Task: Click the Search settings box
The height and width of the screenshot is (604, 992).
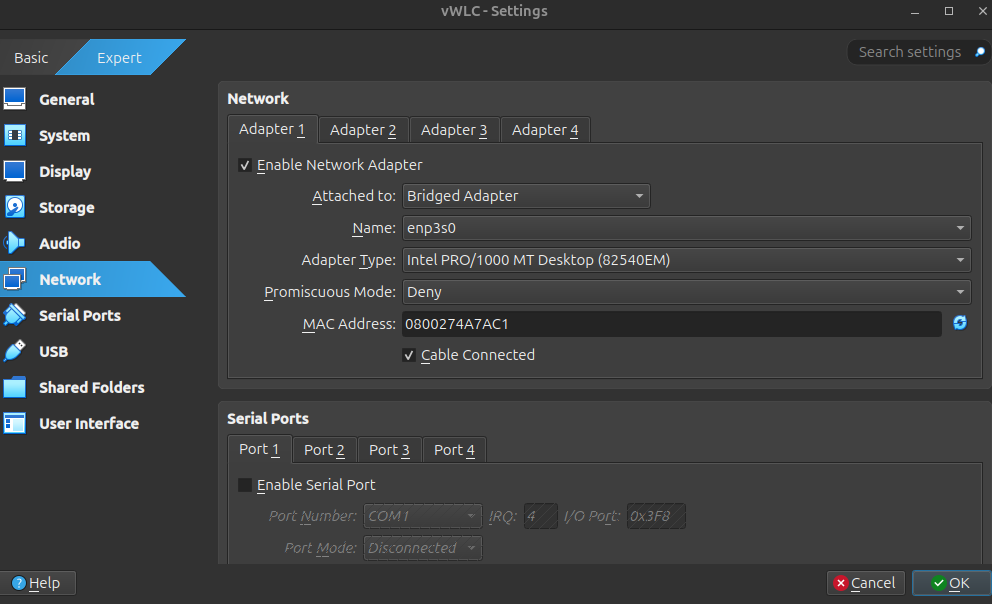Action: click(x=910, y=52)
